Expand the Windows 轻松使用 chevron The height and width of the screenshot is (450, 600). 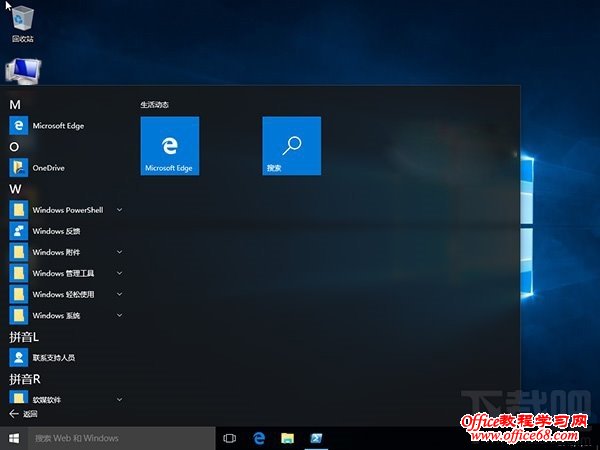click(x=119, y=294)
